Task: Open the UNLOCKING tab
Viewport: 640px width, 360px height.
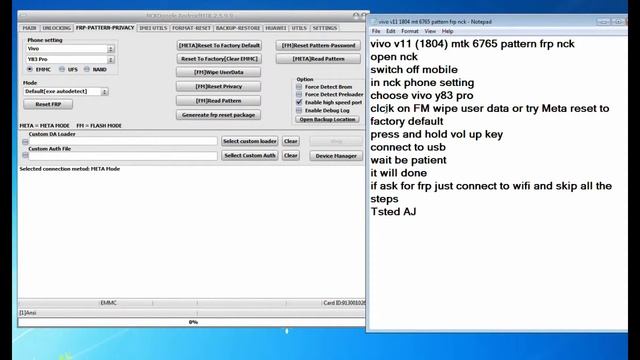Action: pyautogui.click(x=57, y=28)
